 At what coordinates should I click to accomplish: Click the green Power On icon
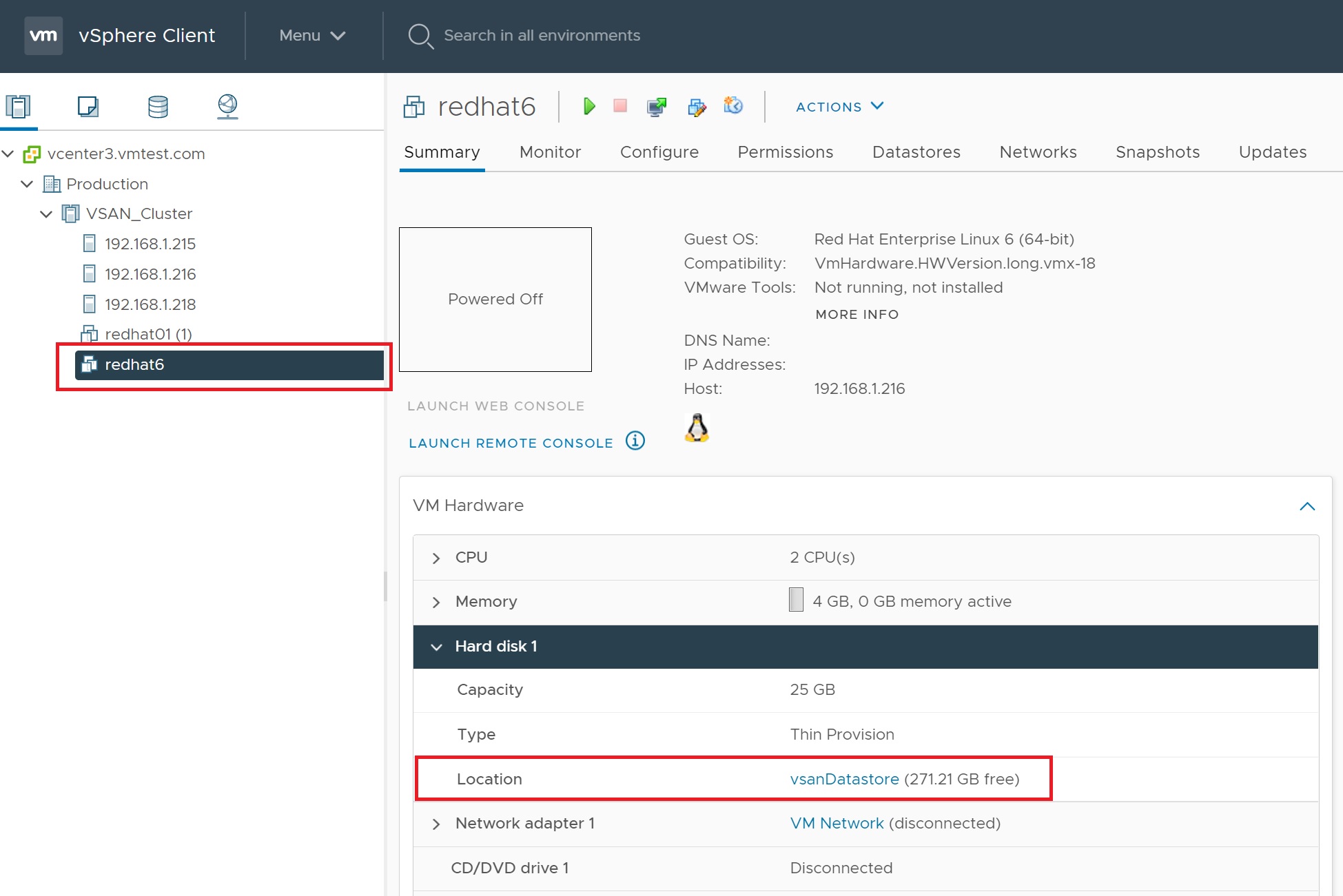coord(589,106)
